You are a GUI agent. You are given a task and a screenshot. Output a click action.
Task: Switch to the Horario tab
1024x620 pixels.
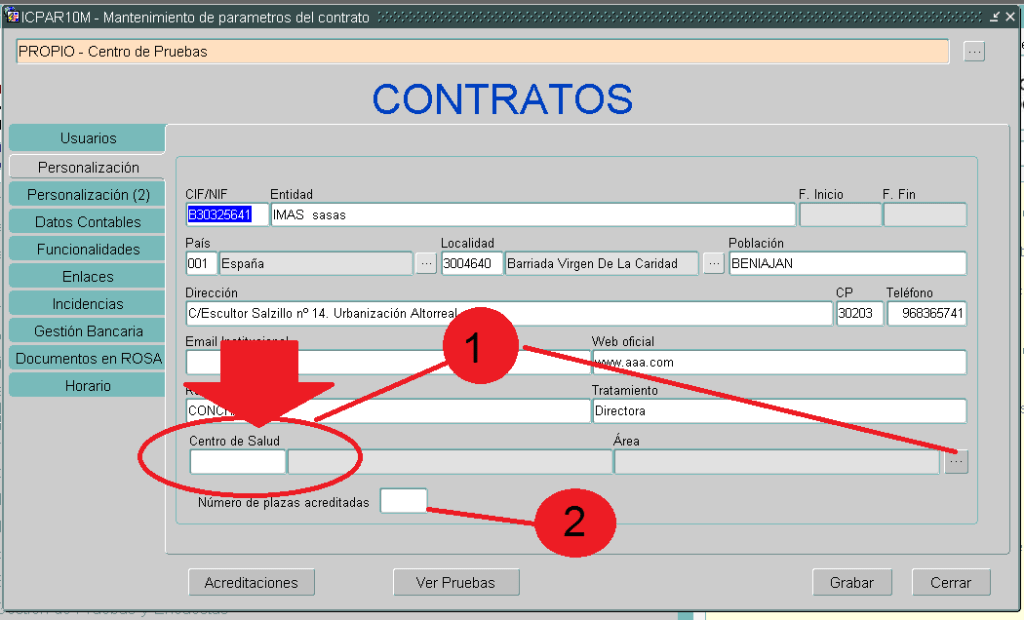(87, 385)
